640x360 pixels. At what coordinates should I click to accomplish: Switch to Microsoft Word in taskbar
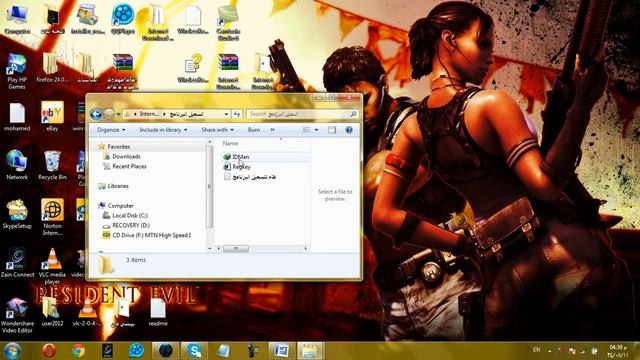[281, 351]
